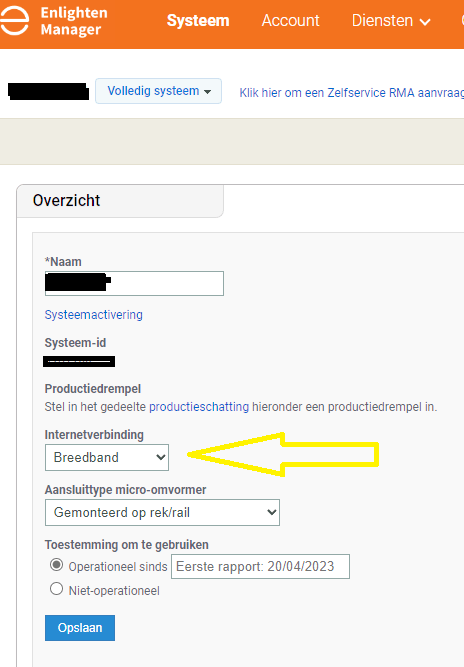Click the Systeem-id label
Image resolution: width=464 pixels, height=667 pixels.
(75, 343)
